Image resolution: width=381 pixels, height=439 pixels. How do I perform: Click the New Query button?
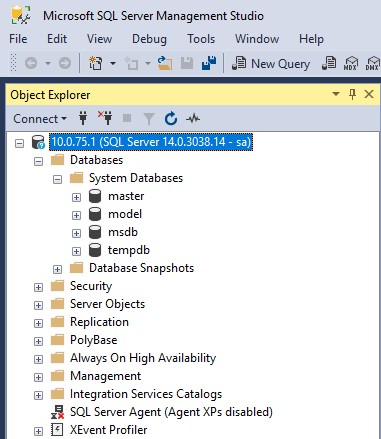tap(271, 63)
